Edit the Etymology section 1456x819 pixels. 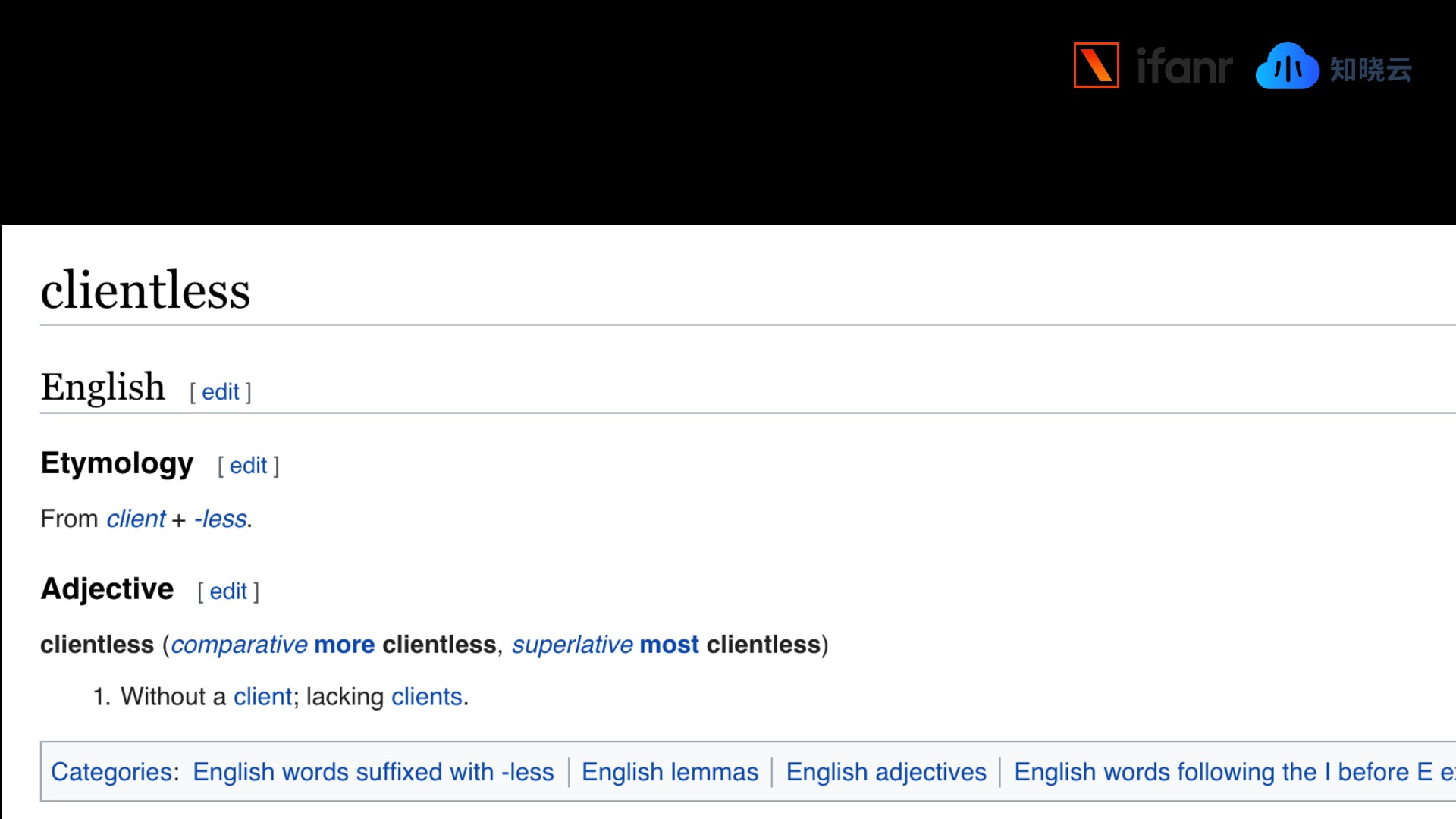click(x=249, y=466)
